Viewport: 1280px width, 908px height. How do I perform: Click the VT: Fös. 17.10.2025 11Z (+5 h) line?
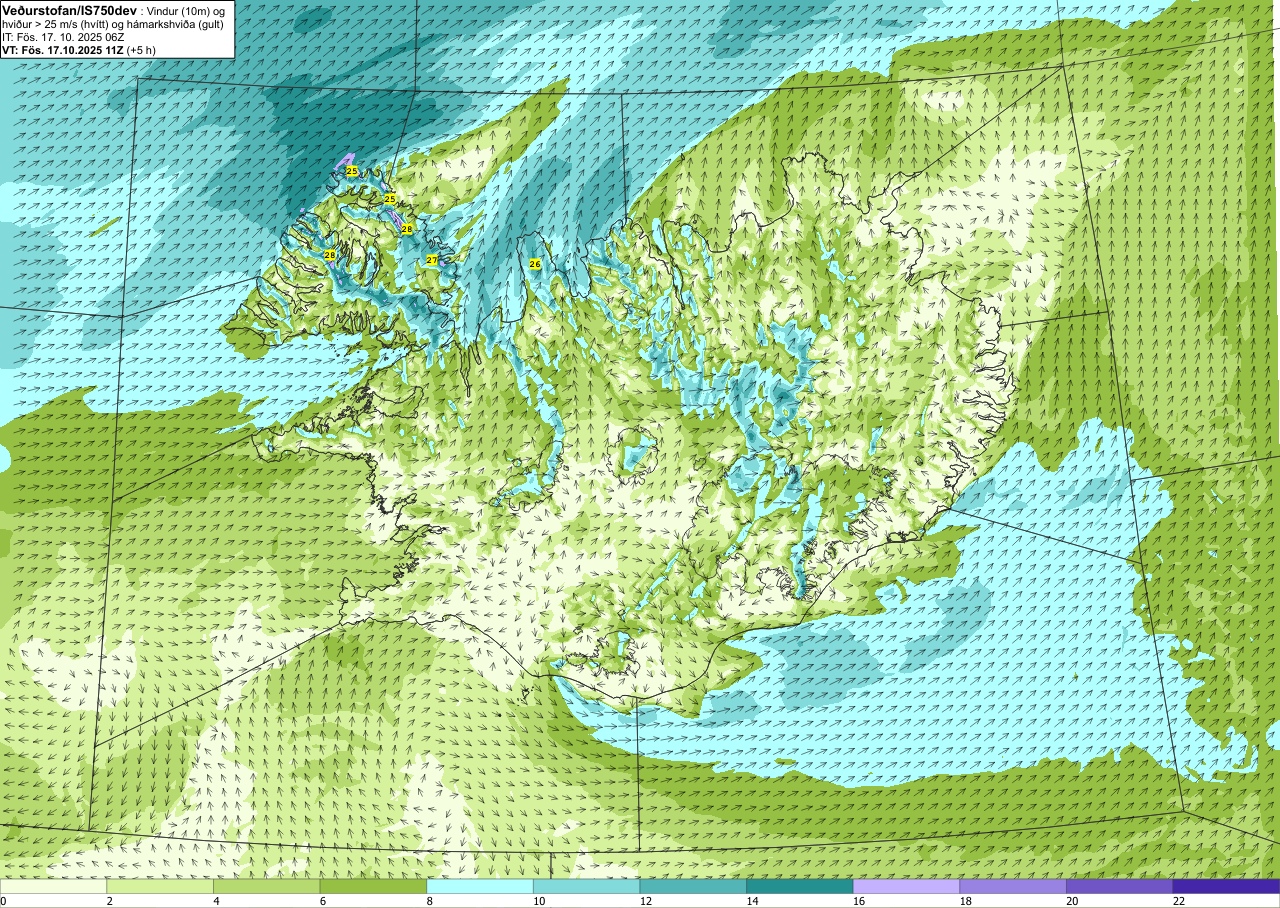pos(78,50)
